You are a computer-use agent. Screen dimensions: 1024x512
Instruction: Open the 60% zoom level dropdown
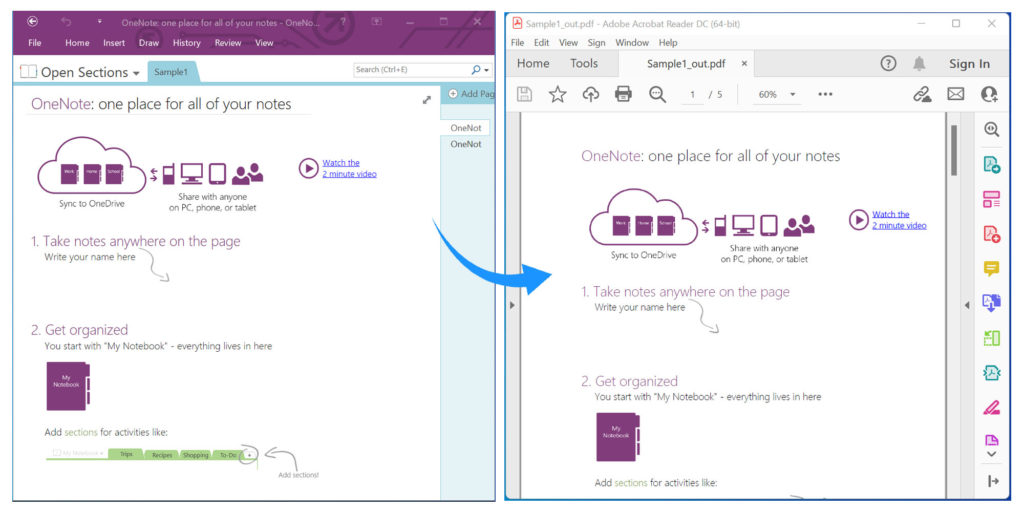(x=778, y=95)
